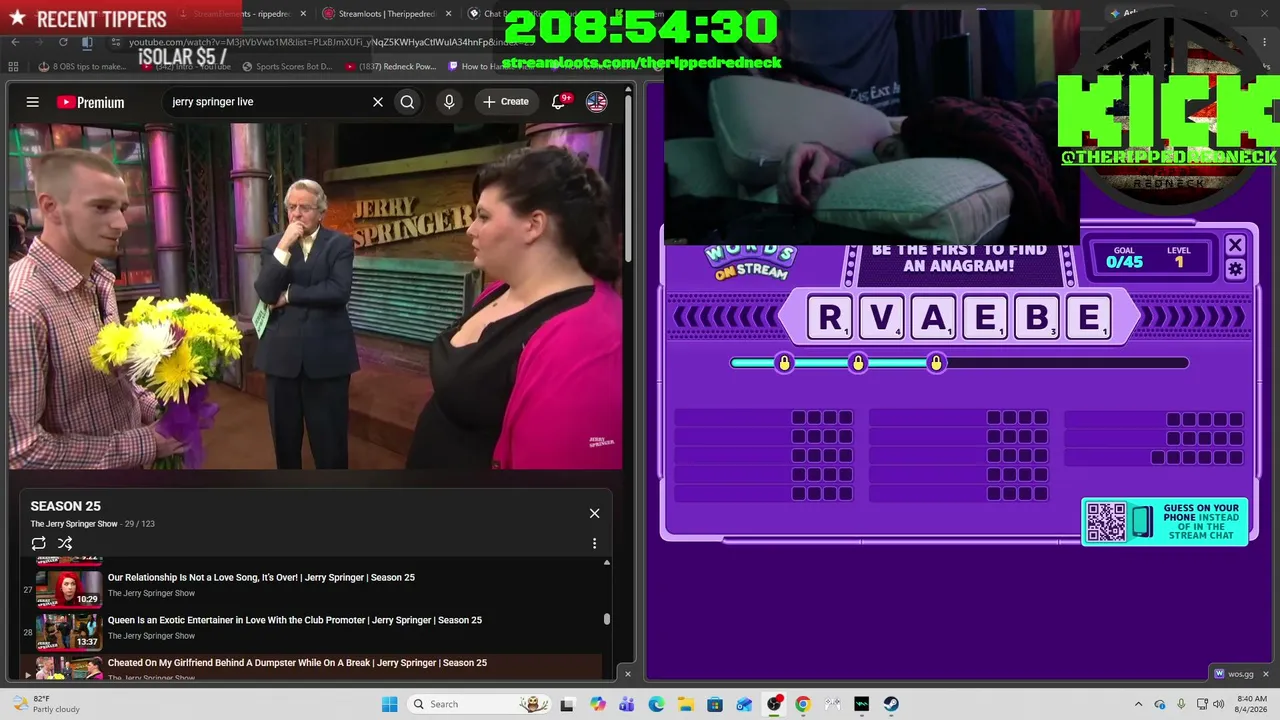Click the 'streamloots.com/therippedredneck' overlay text
The width and height of the screenshot is (1280, 720).
click(x=641, y=63)
